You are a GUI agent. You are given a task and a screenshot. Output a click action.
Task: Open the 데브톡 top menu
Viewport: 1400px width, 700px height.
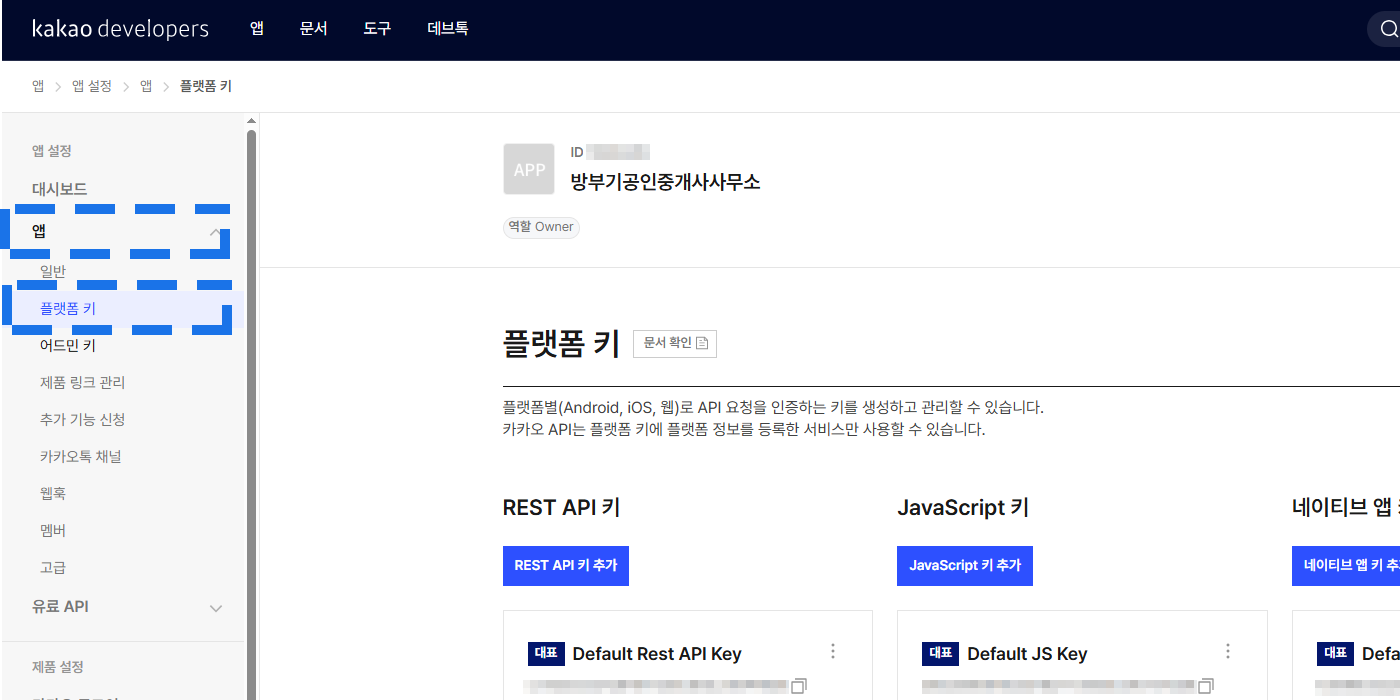pos(447,29)
